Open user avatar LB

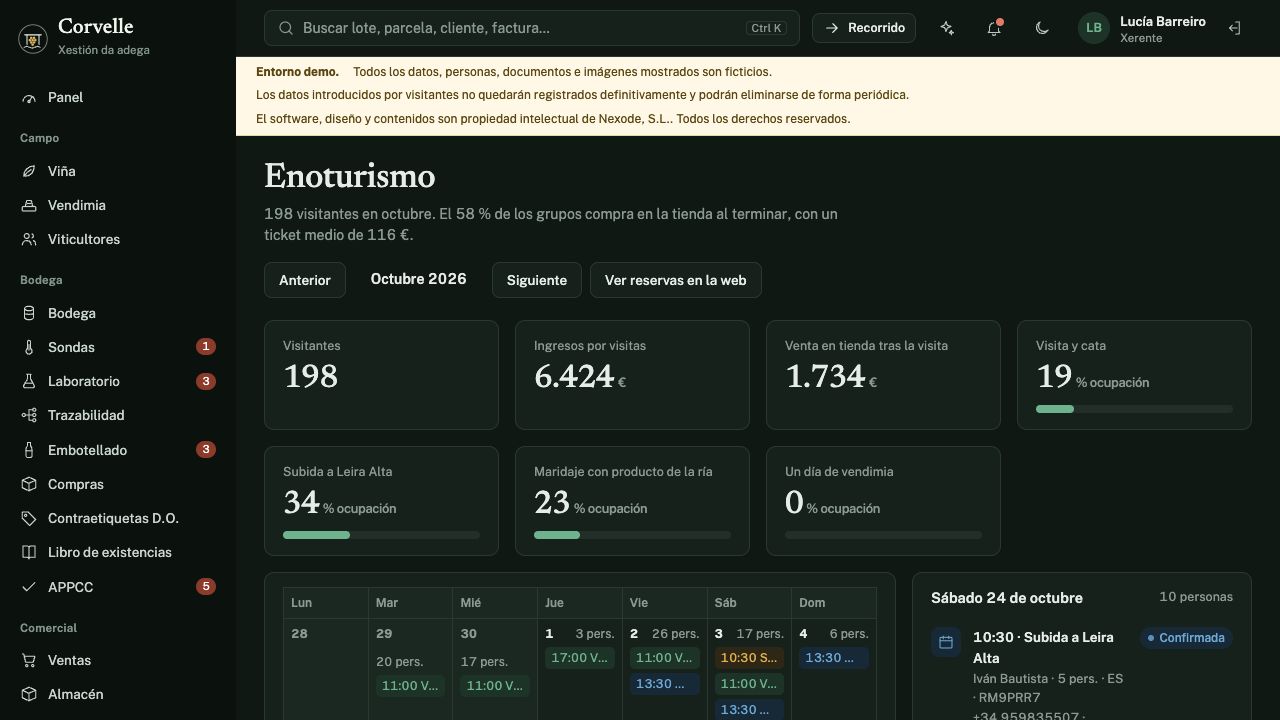1094,28
